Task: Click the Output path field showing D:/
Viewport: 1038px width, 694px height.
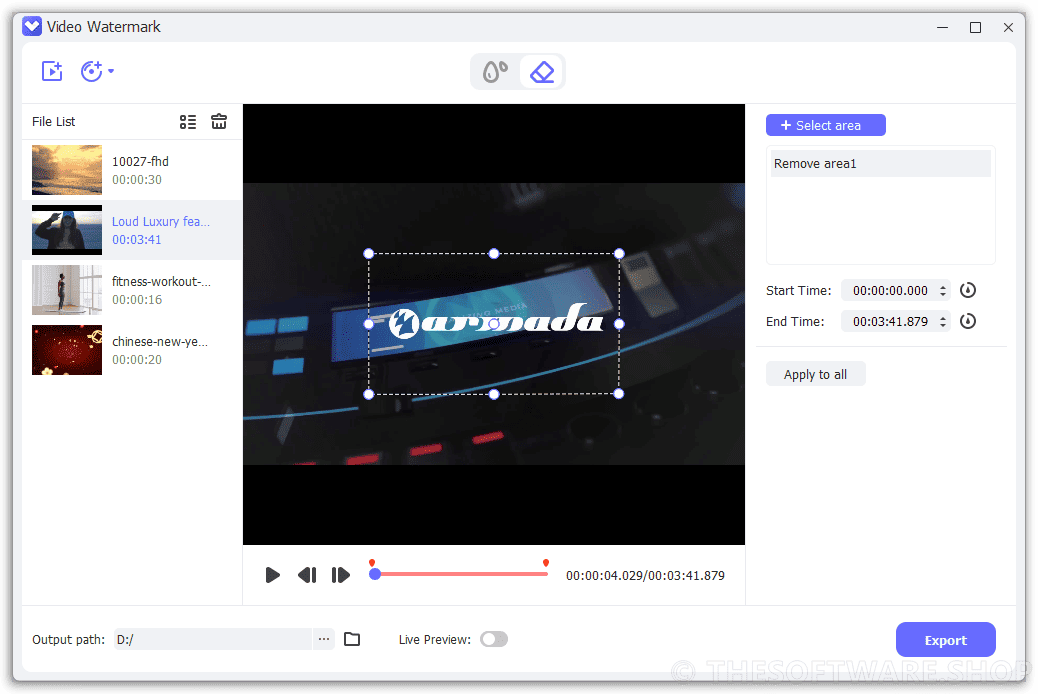Action: coord(212,639)
